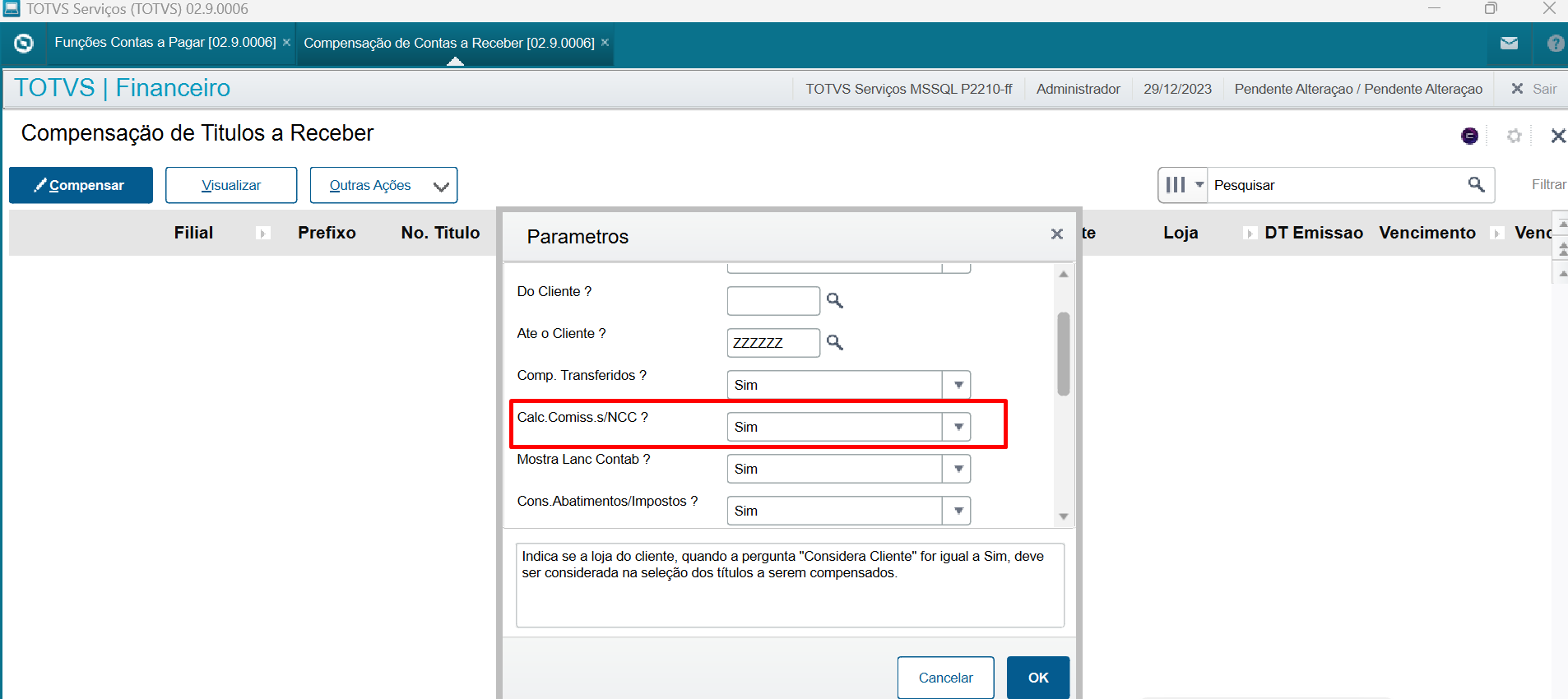Click the Ate o Cliente lookup magnifier
1568x699 pixels.
pos(834,343)
